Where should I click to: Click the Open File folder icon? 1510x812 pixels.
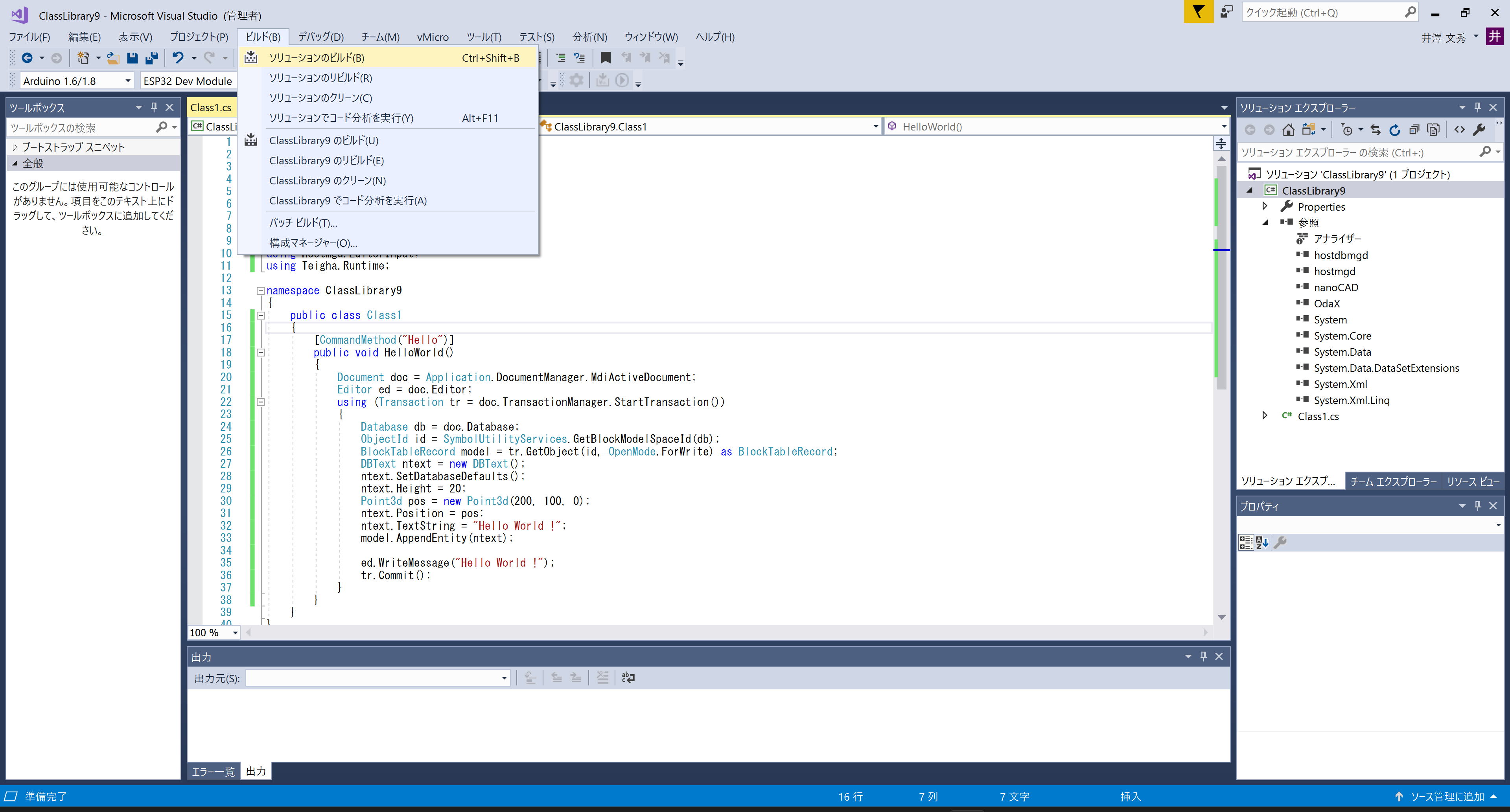[113, 58]
